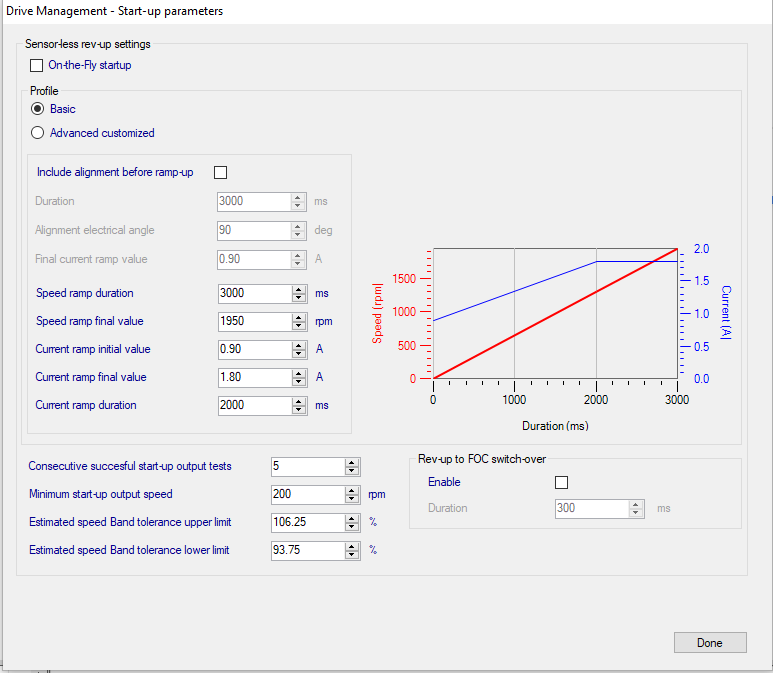The image size is (773, 673).
Task: Increase Band tolerance lower limit spinner
Action: click(x=351, y=546)
